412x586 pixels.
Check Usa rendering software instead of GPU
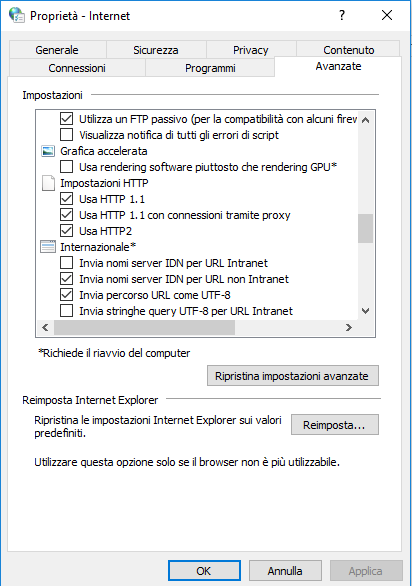pos(67,167)
